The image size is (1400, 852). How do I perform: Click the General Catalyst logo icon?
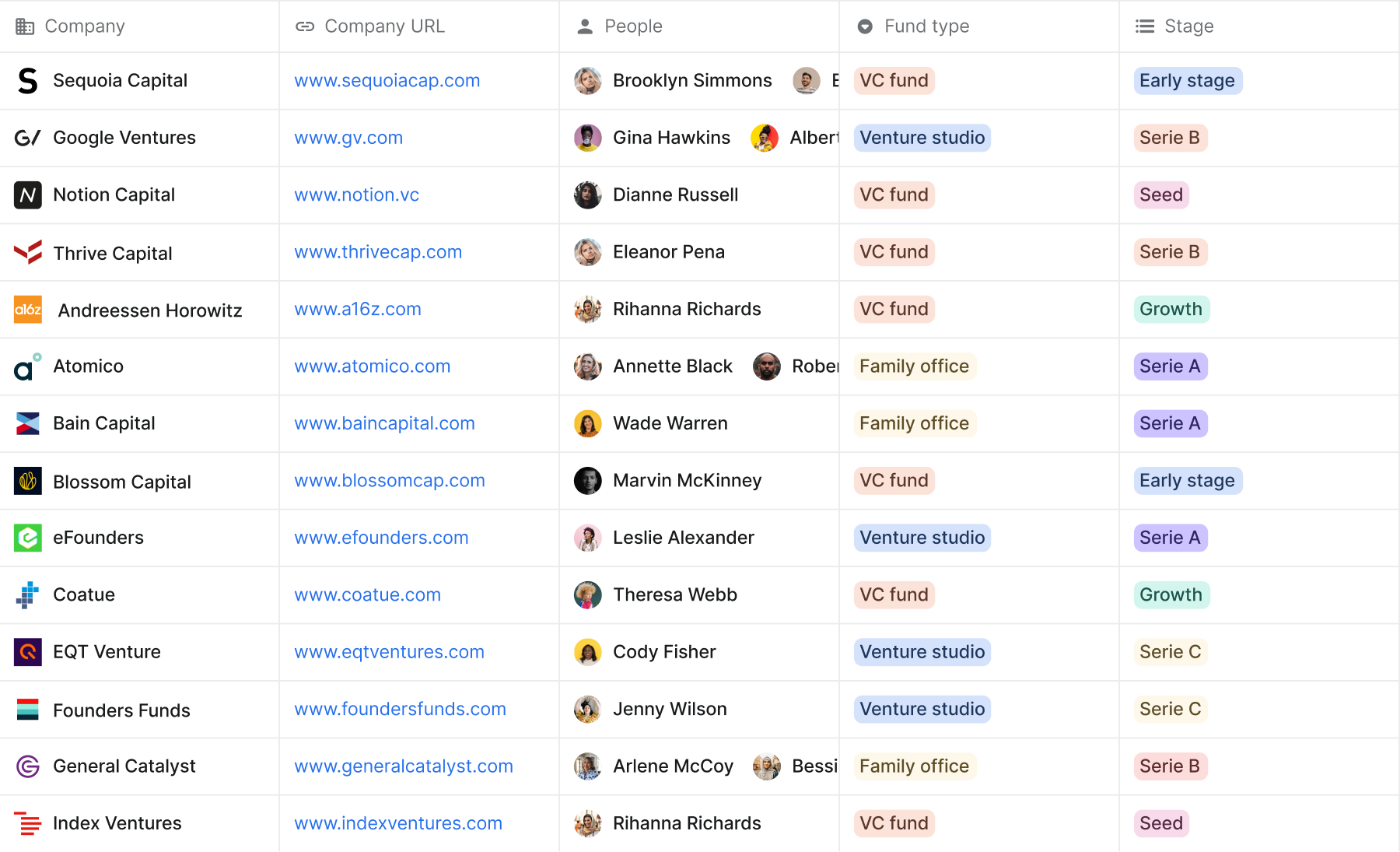[28, 766]
